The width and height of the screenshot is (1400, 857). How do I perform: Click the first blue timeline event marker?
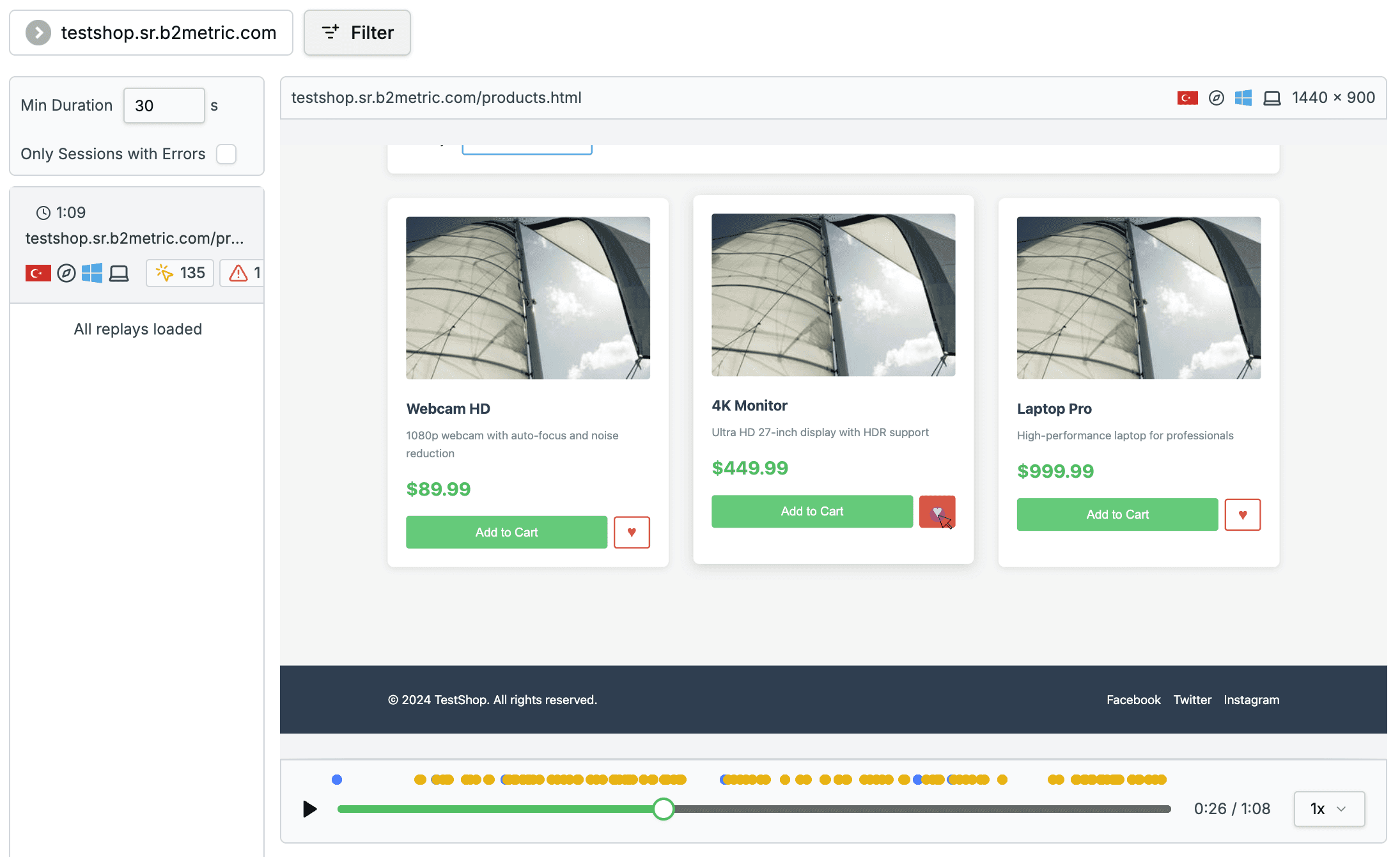click(x=337, y=780)
